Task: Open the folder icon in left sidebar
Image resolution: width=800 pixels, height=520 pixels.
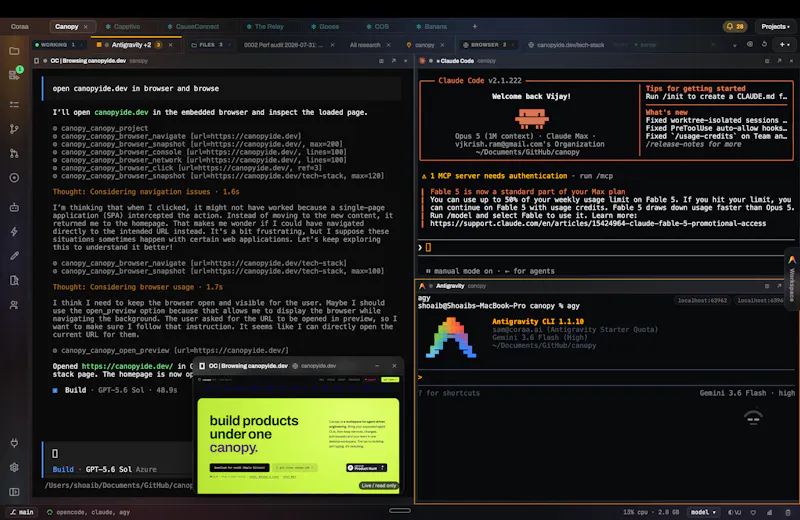Action: pyautogui.click(x=14, y=51)
